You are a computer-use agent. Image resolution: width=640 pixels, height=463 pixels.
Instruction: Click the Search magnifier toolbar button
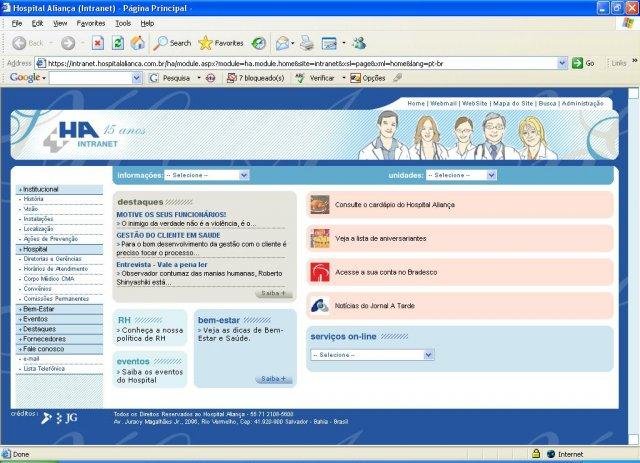point(172,43)
